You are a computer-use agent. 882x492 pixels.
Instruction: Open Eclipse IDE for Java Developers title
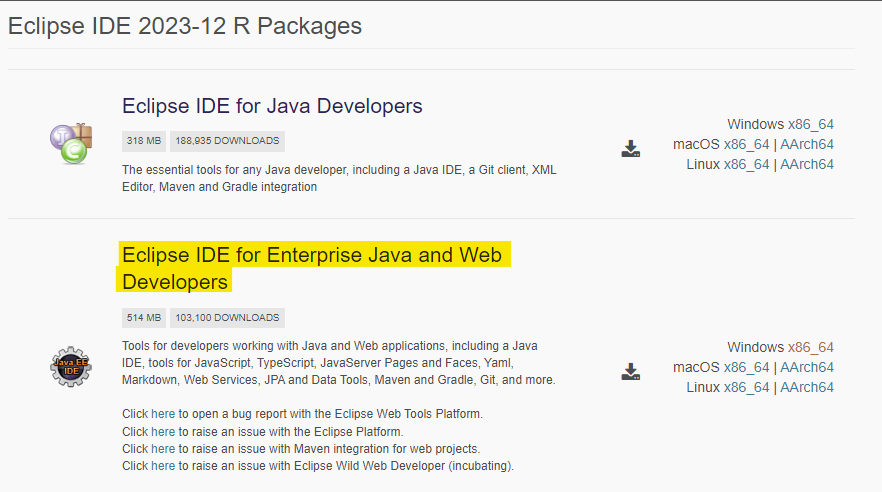tap(272, 106)
